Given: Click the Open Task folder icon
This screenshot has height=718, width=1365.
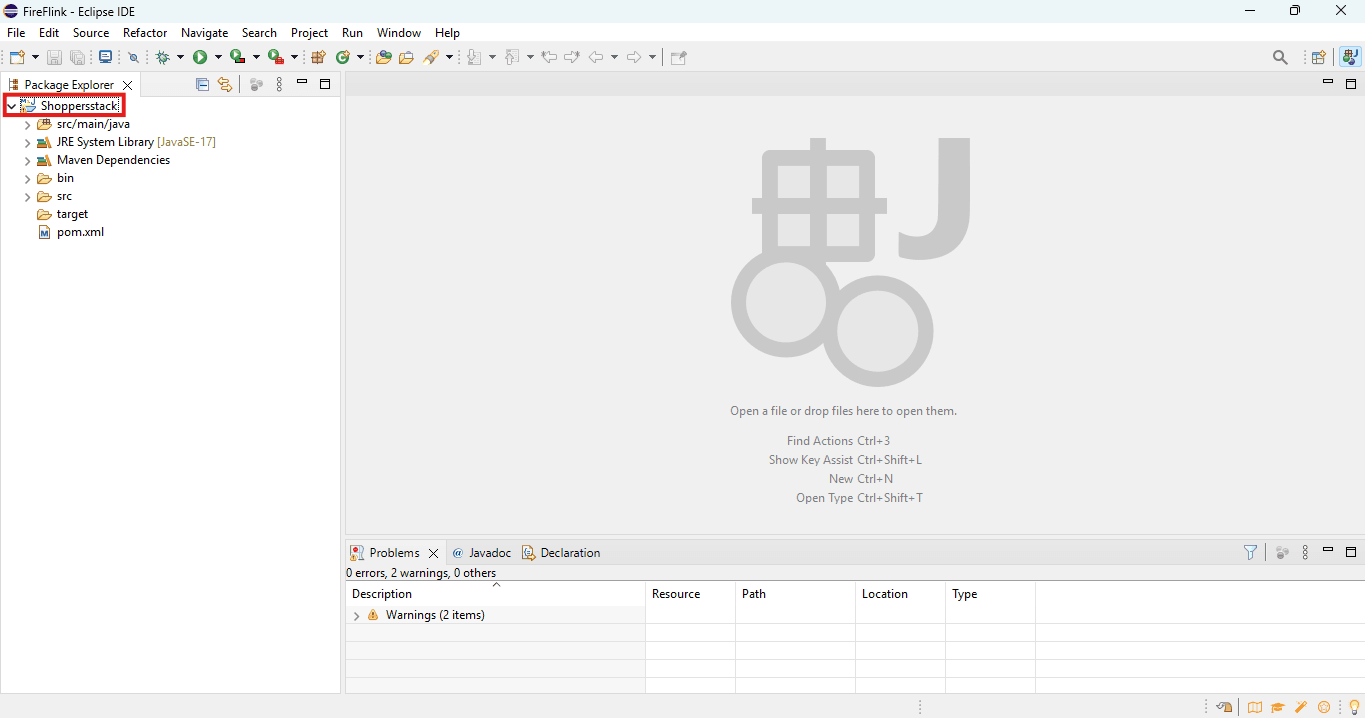Looking at the screenshot, I should click(406, 57).
